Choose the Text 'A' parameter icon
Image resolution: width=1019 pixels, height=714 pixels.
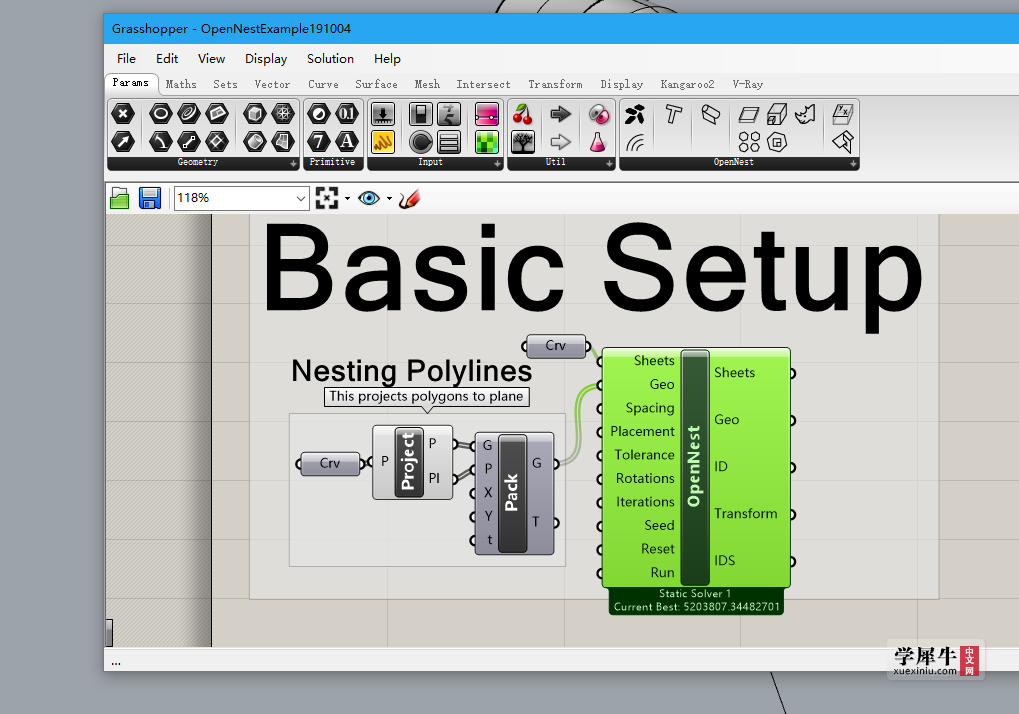(x=347, y=142)
